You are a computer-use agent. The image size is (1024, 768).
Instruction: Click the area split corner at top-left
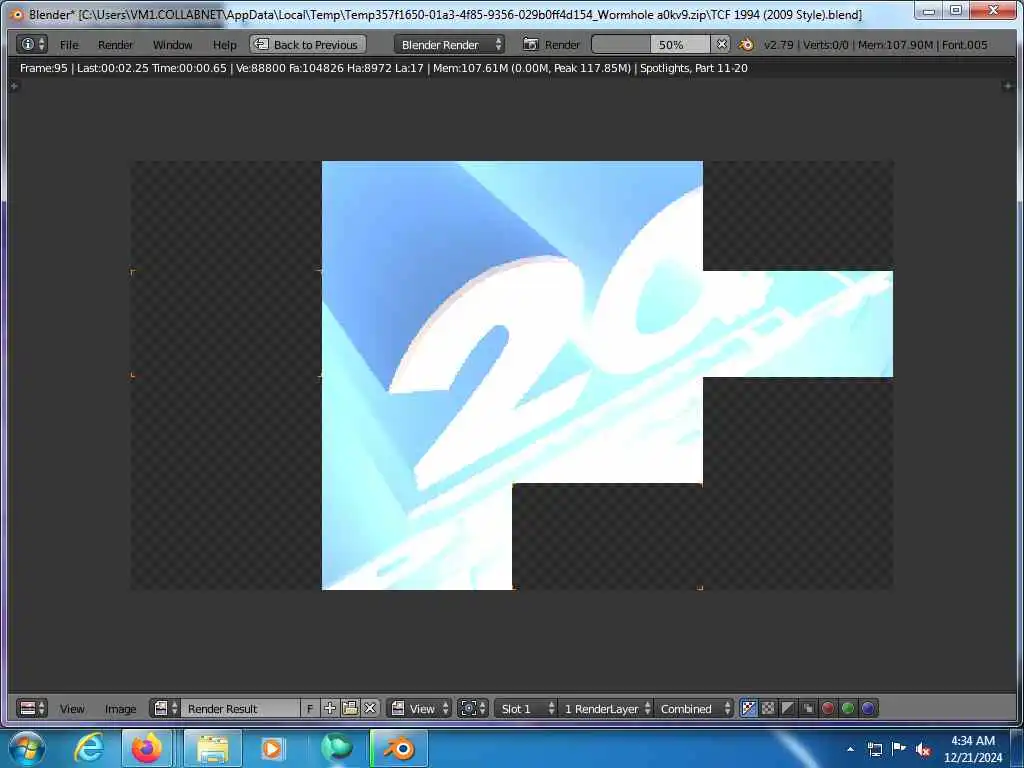tap(14, 86)
